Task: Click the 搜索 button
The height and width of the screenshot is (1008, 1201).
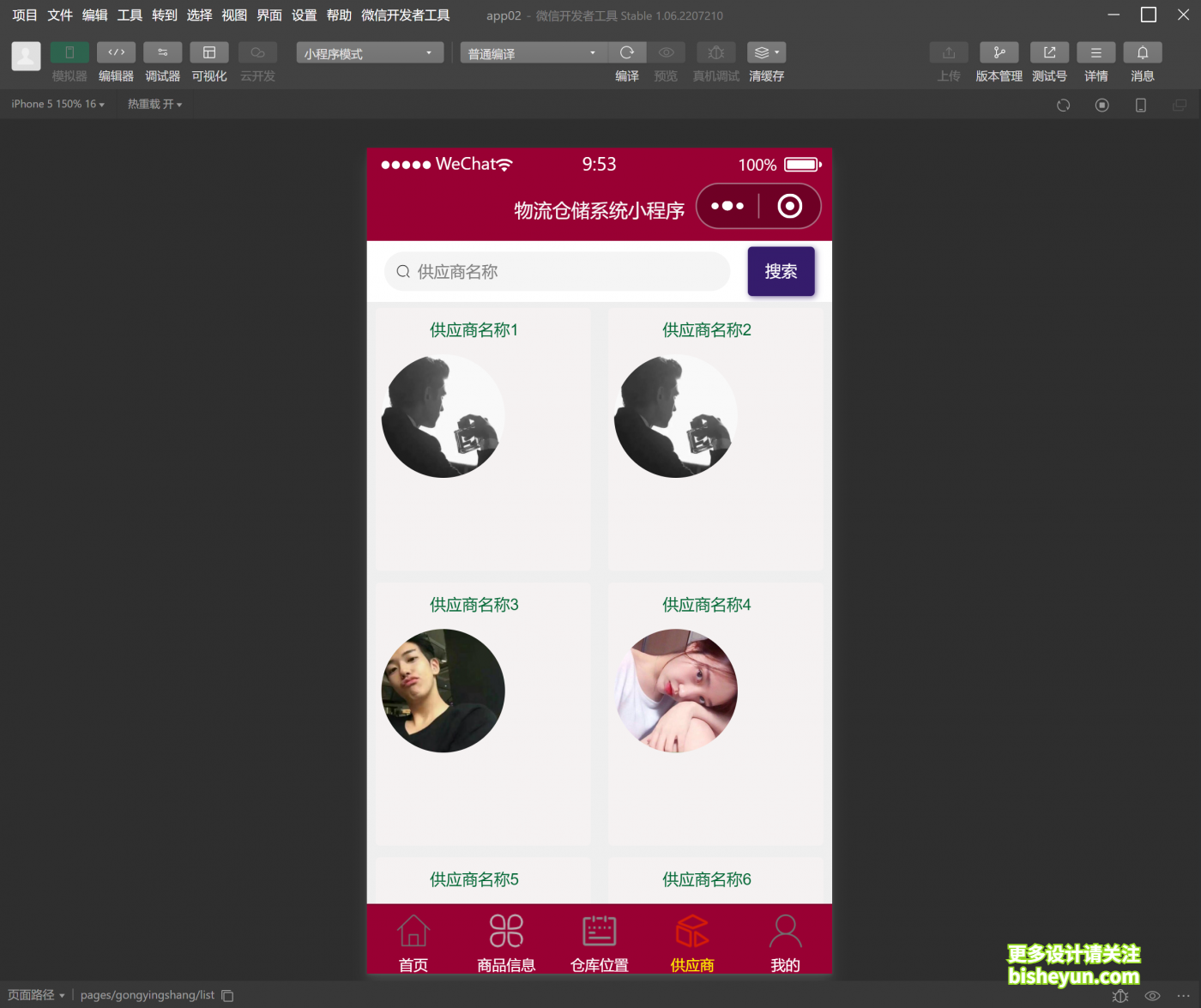Action: pyautogui.click(x=782, y=272)
